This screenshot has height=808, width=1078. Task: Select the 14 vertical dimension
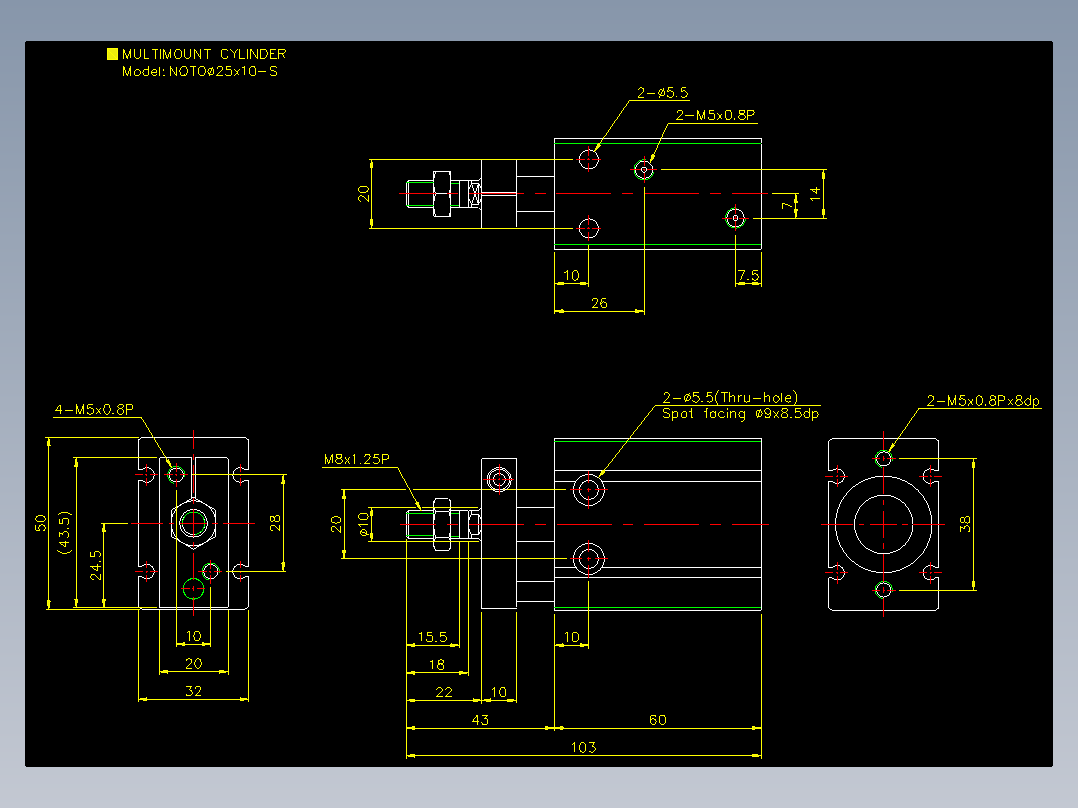pos(815,194)
